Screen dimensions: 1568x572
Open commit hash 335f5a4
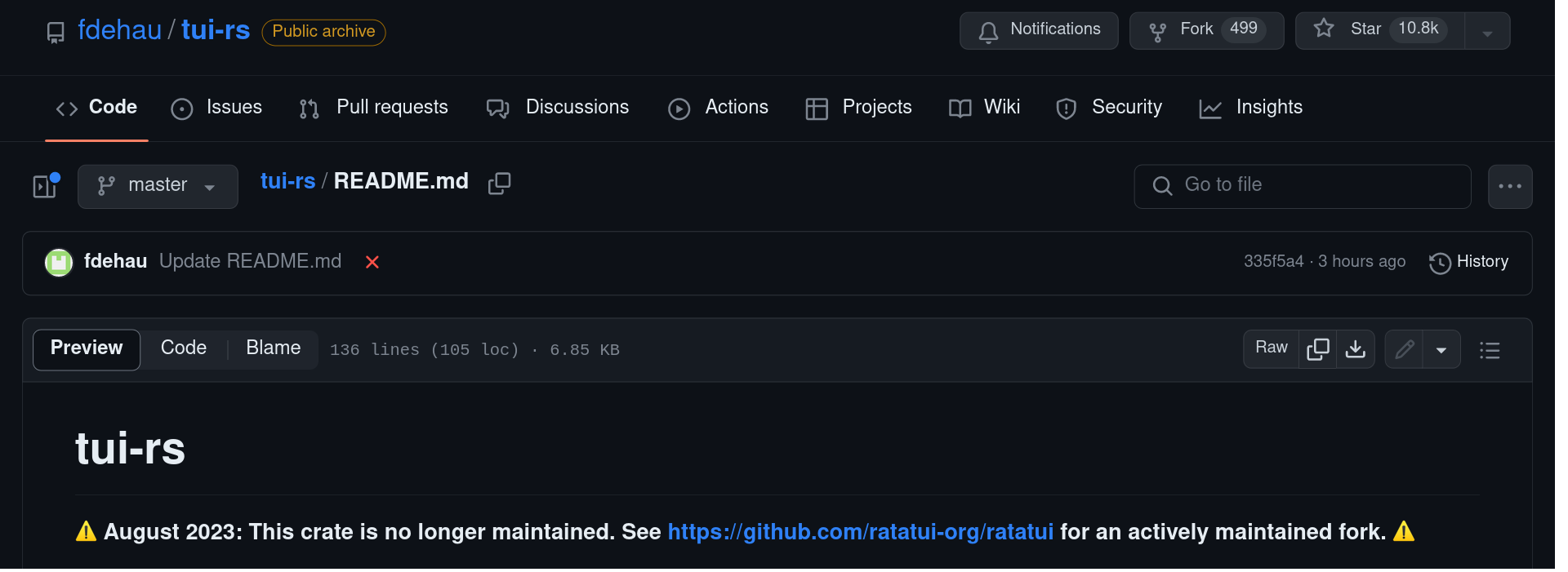click(1273, 261)
